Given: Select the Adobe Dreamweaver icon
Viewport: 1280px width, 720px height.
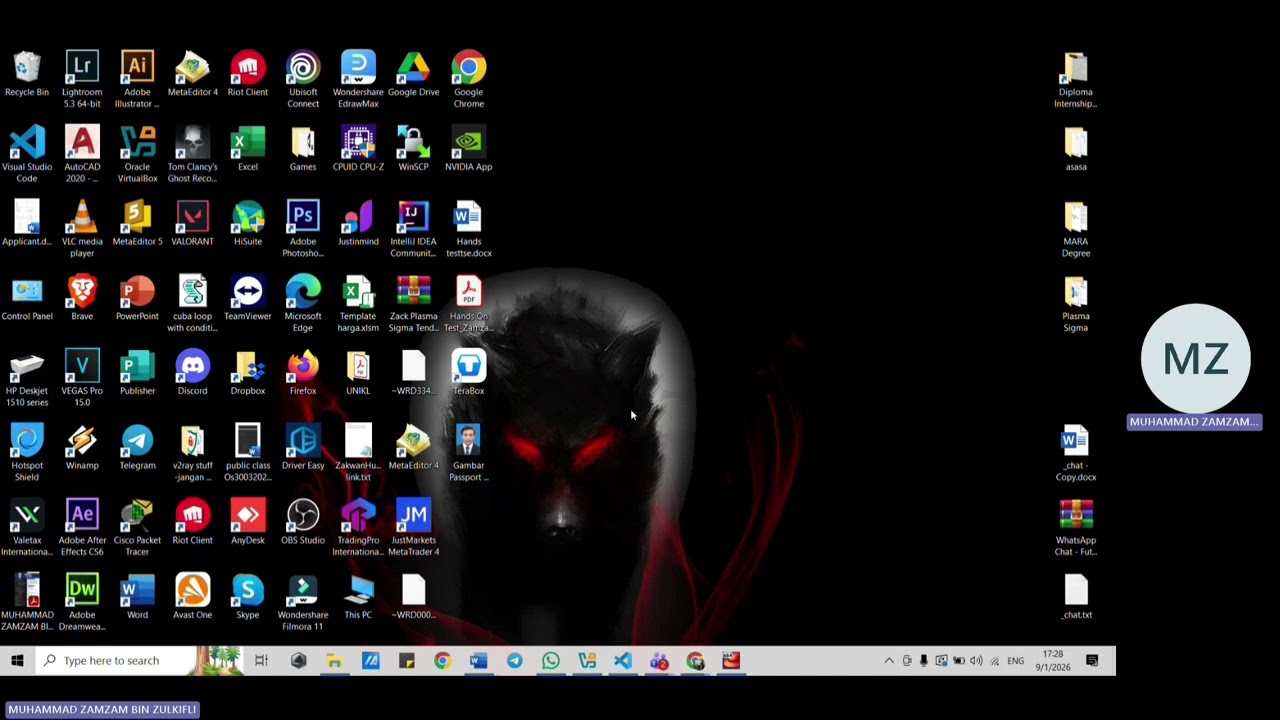Looking at the screenshot, I should (x=82, y=603).
